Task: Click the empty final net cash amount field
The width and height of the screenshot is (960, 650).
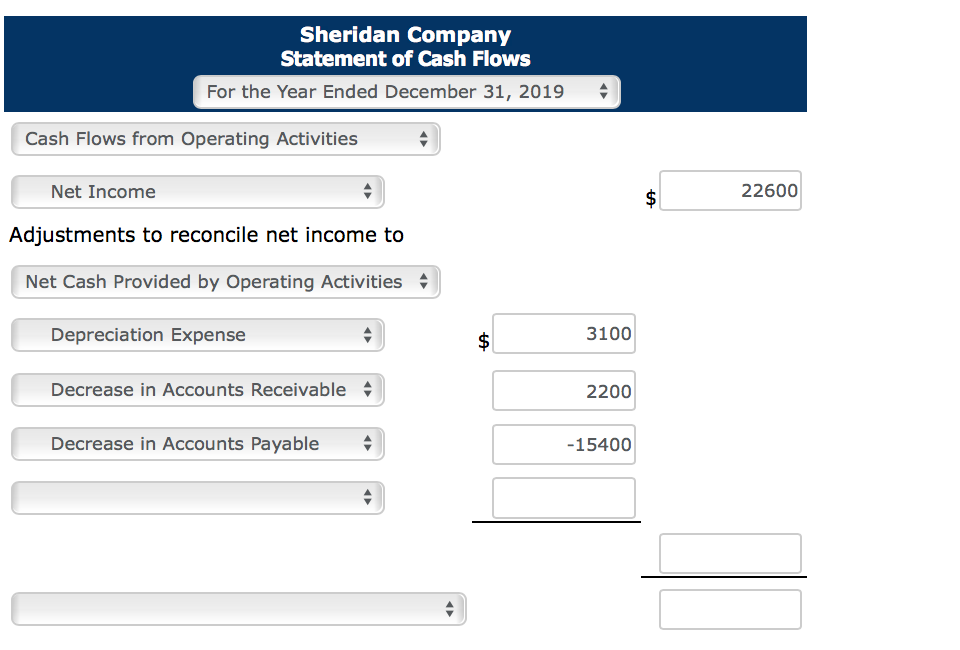Action: [730, 609]
